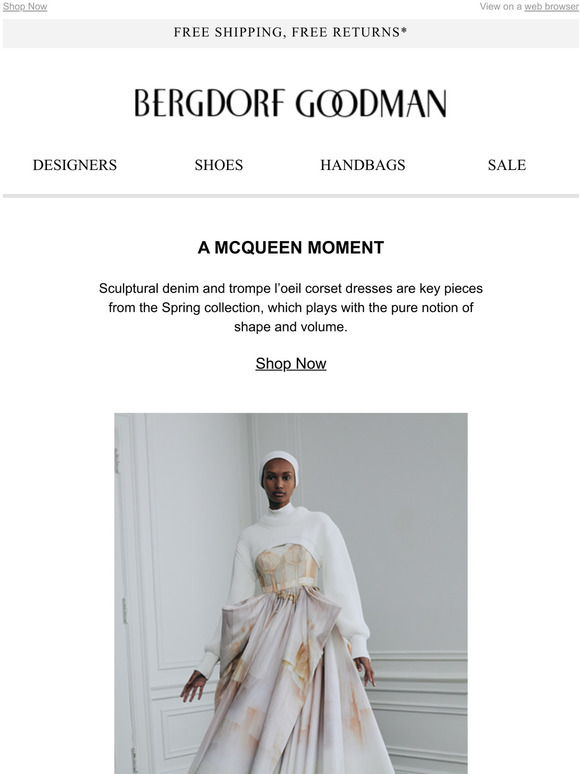Image resolution: width=580 pixels, height=774 pixels.
Task: Go to the Shoes section
Action: point(219,165)
